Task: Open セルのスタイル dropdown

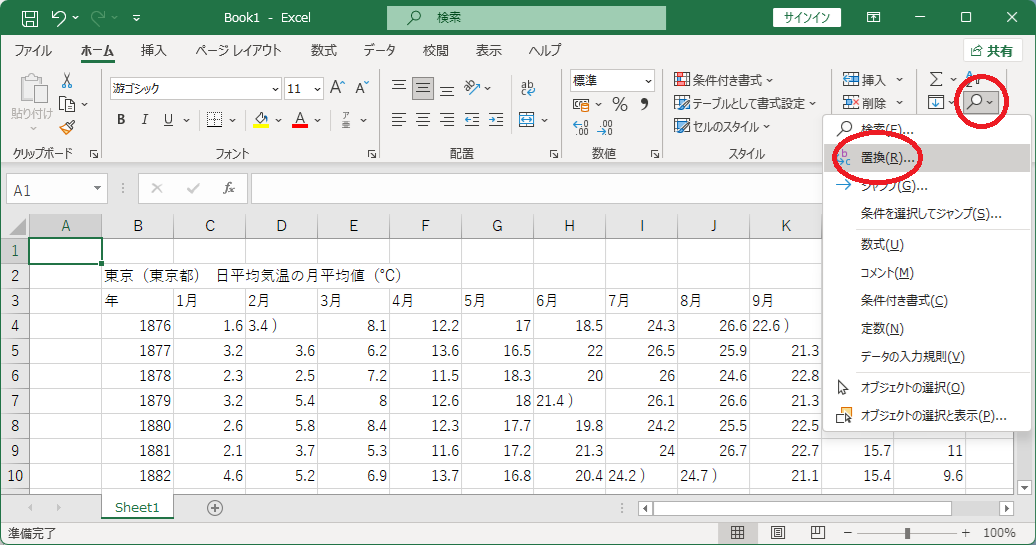Action: [x=722, y=127]
